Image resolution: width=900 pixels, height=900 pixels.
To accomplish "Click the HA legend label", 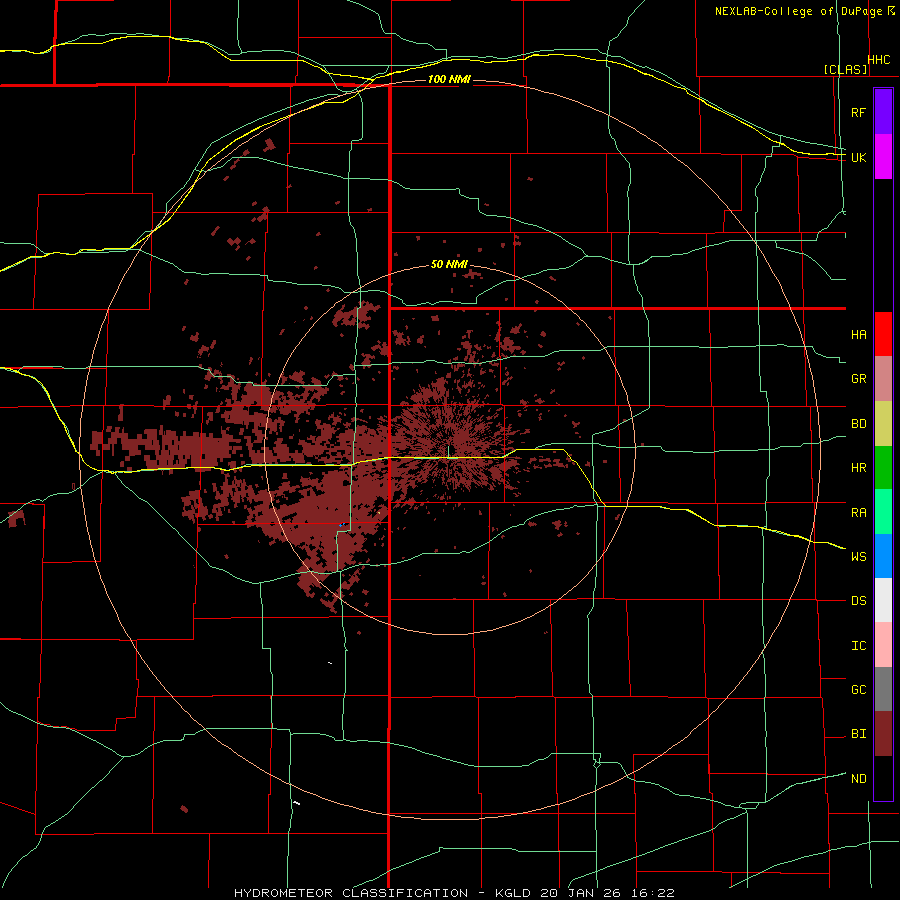I will 858,335.
